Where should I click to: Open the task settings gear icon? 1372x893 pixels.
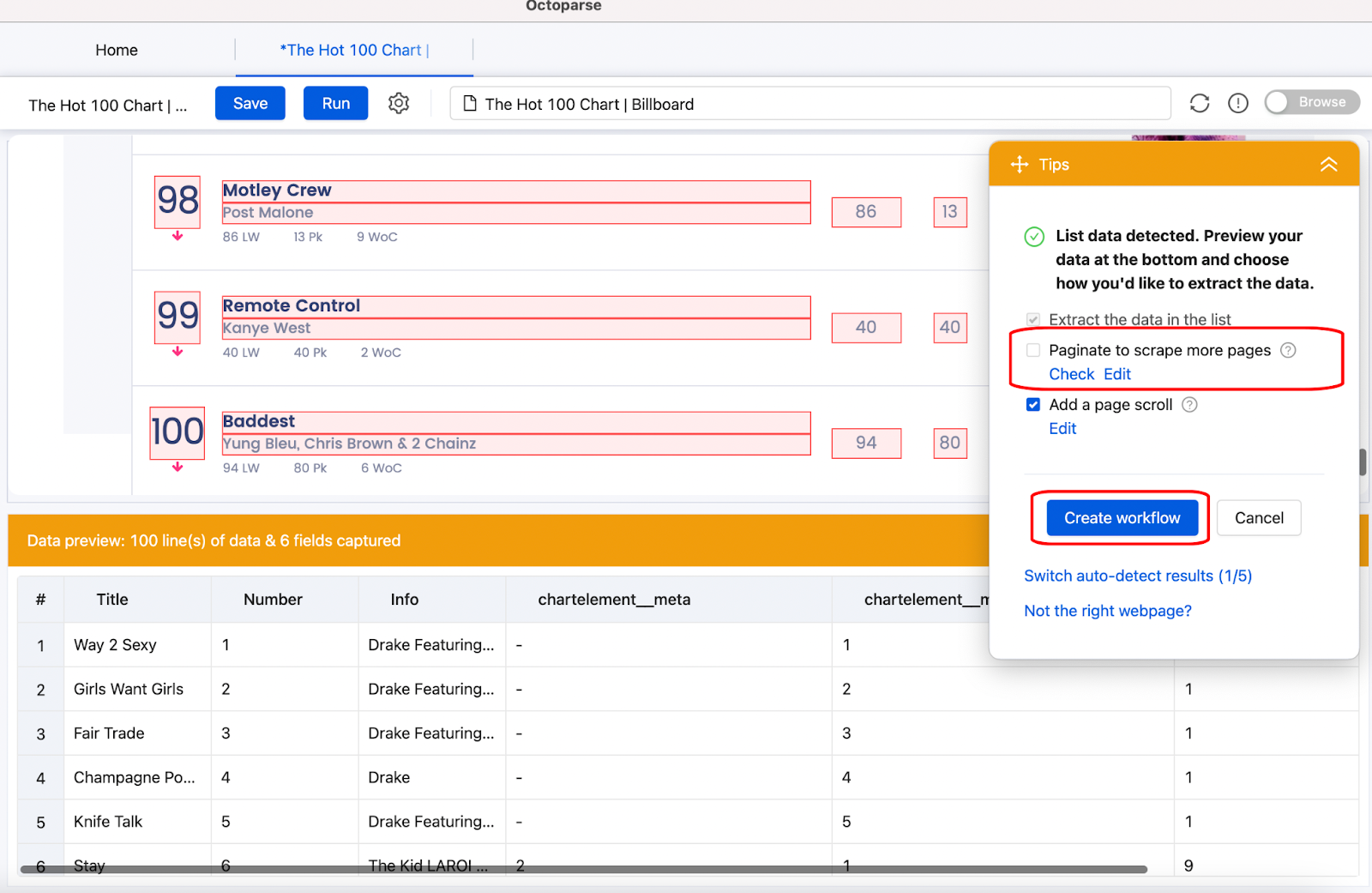click(399, 104)
